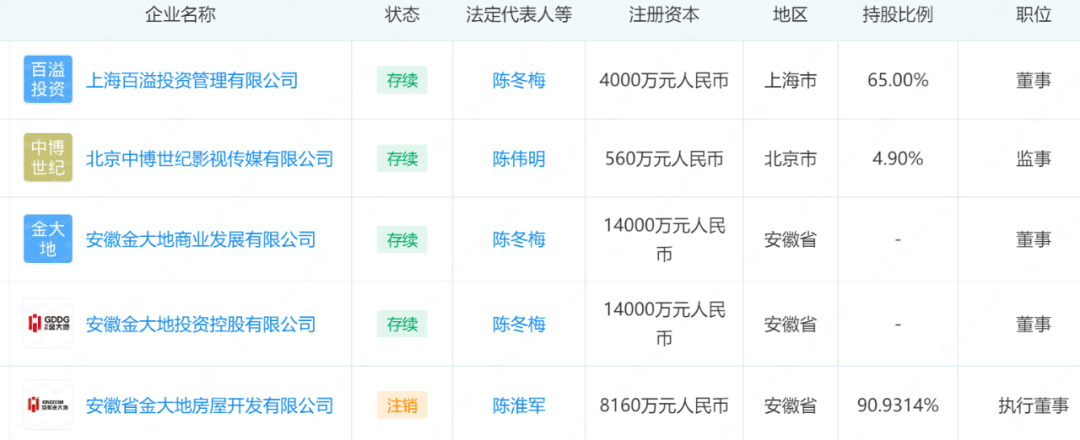Open 安徽金大地商业发展有限公司 link
Screen dimensions: 1080x440
click(x=200, y=240)
